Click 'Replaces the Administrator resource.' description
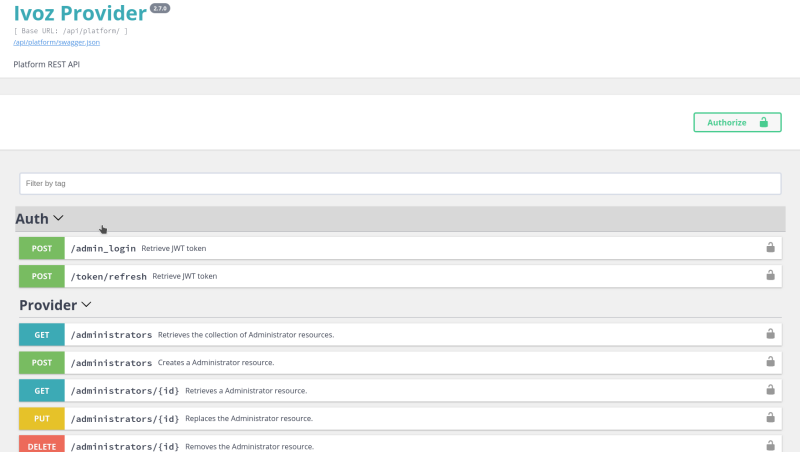 249,418
